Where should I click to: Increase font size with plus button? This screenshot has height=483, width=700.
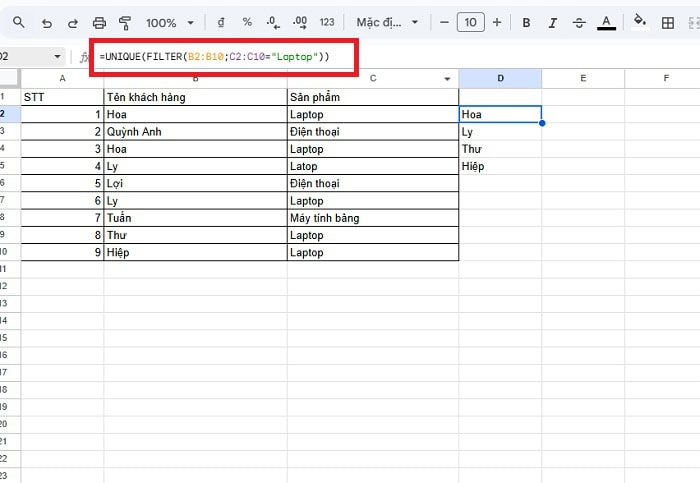[x=497, y=22]
